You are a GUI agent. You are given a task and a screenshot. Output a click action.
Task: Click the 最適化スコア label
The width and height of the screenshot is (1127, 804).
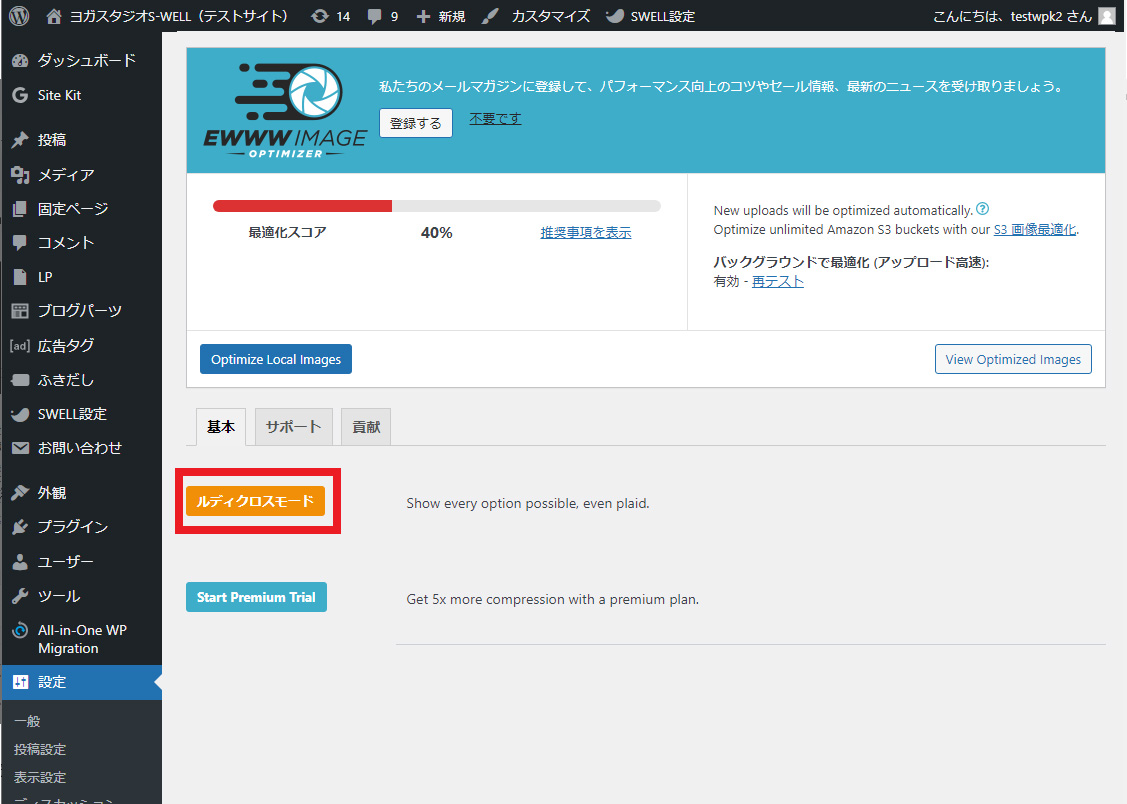(288, 232)
